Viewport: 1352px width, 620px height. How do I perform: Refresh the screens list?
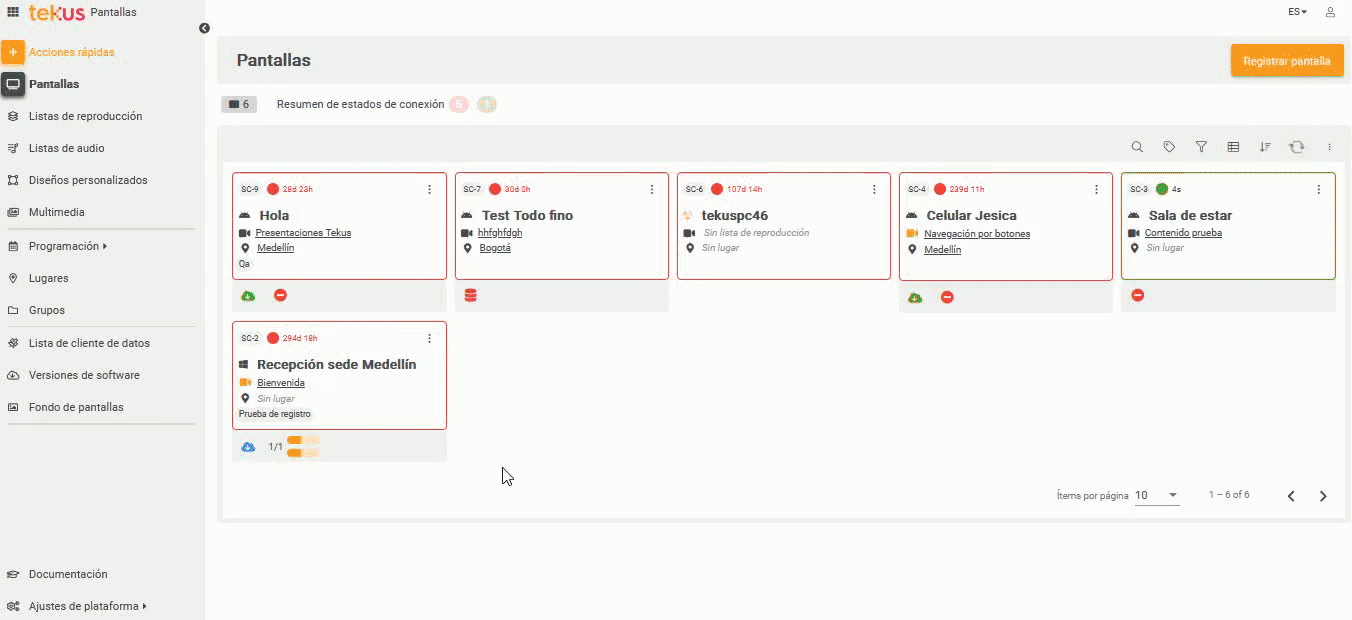1297,147
